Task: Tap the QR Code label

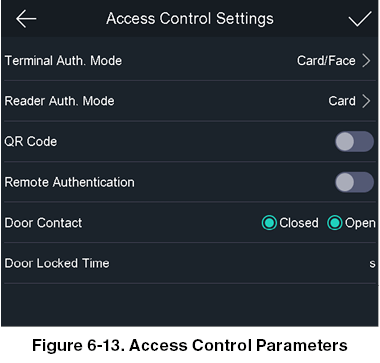Action: click(x=31, y=142)
